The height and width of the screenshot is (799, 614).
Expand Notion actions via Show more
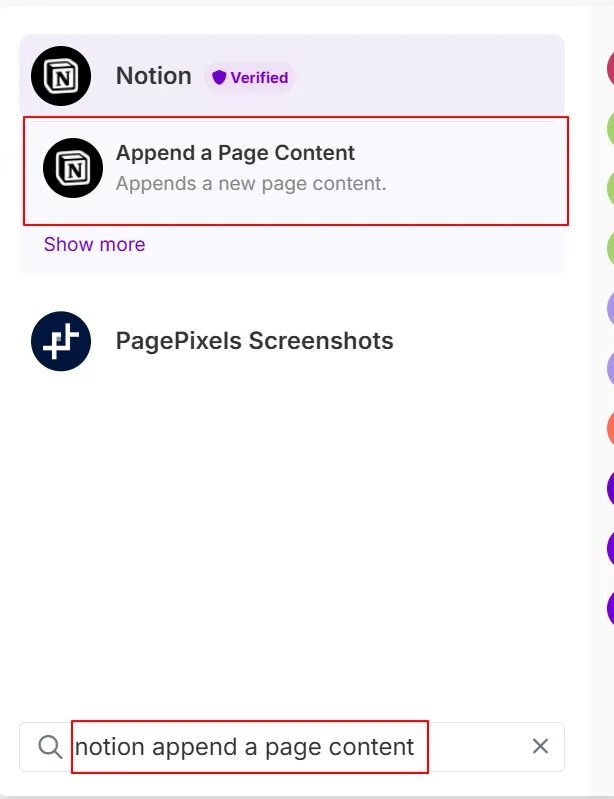(94, 244)
